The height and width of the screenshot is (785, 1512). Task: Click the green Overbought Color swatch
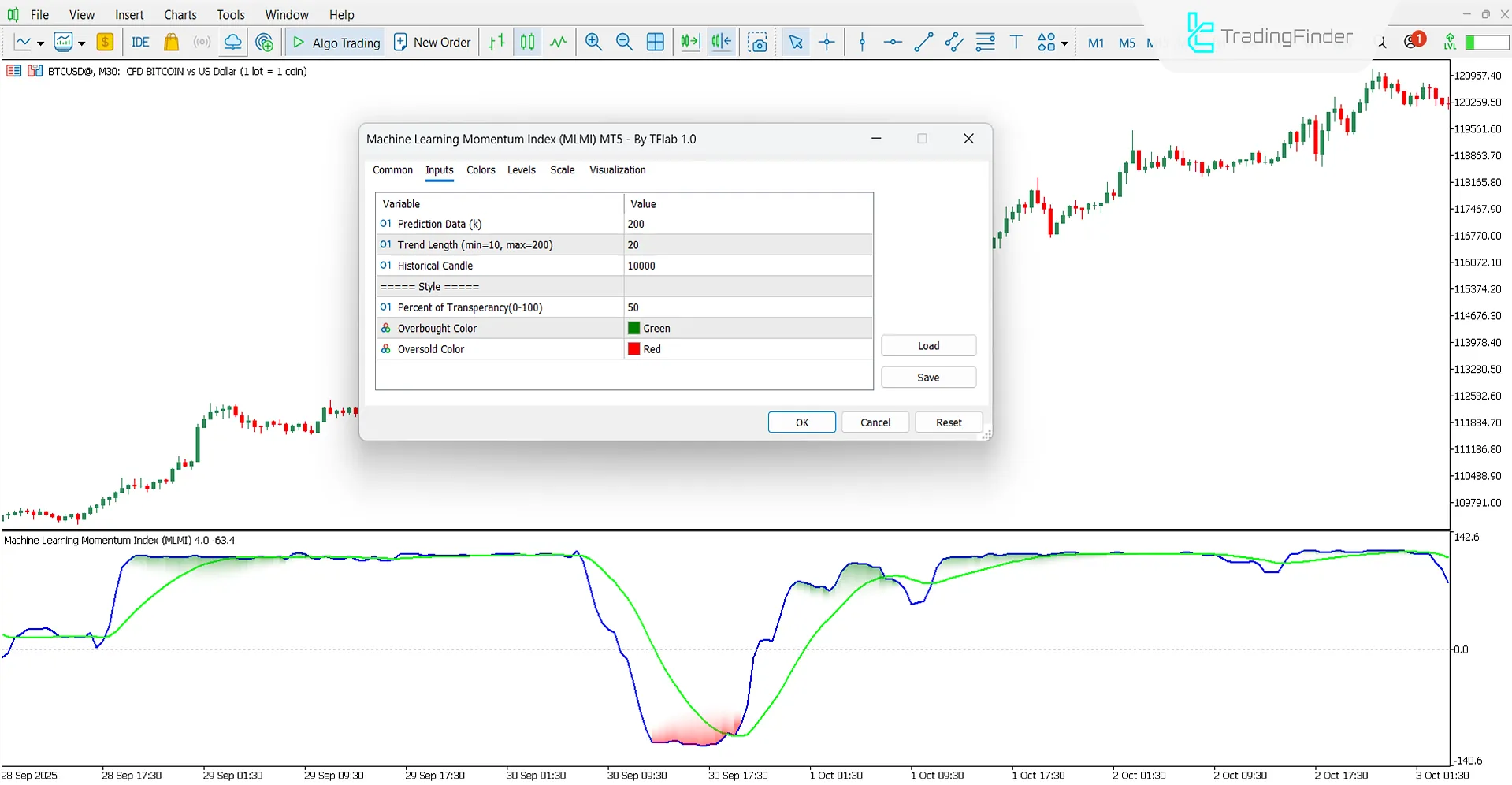point(633,329)
